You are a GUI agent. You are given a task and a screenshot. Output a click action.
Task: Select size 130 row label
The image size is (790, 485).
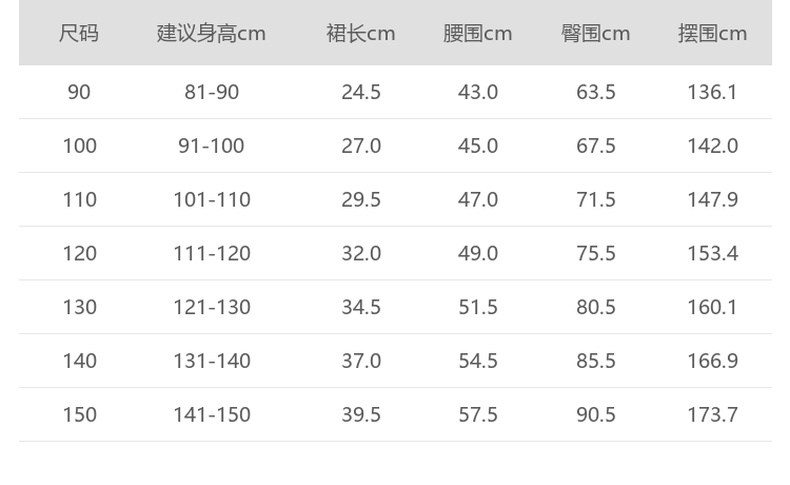point(79,307)
